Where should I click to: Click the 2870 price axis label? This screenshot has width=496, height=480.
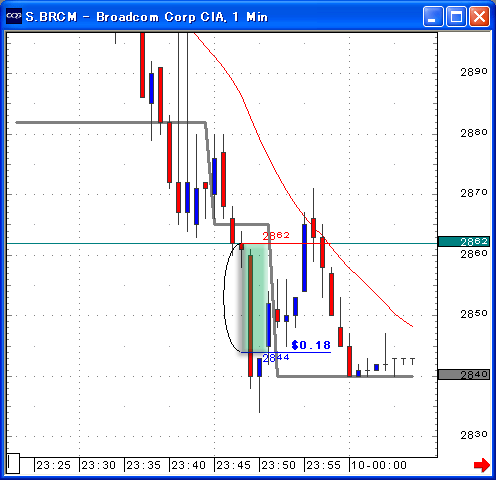coord(474,193)
